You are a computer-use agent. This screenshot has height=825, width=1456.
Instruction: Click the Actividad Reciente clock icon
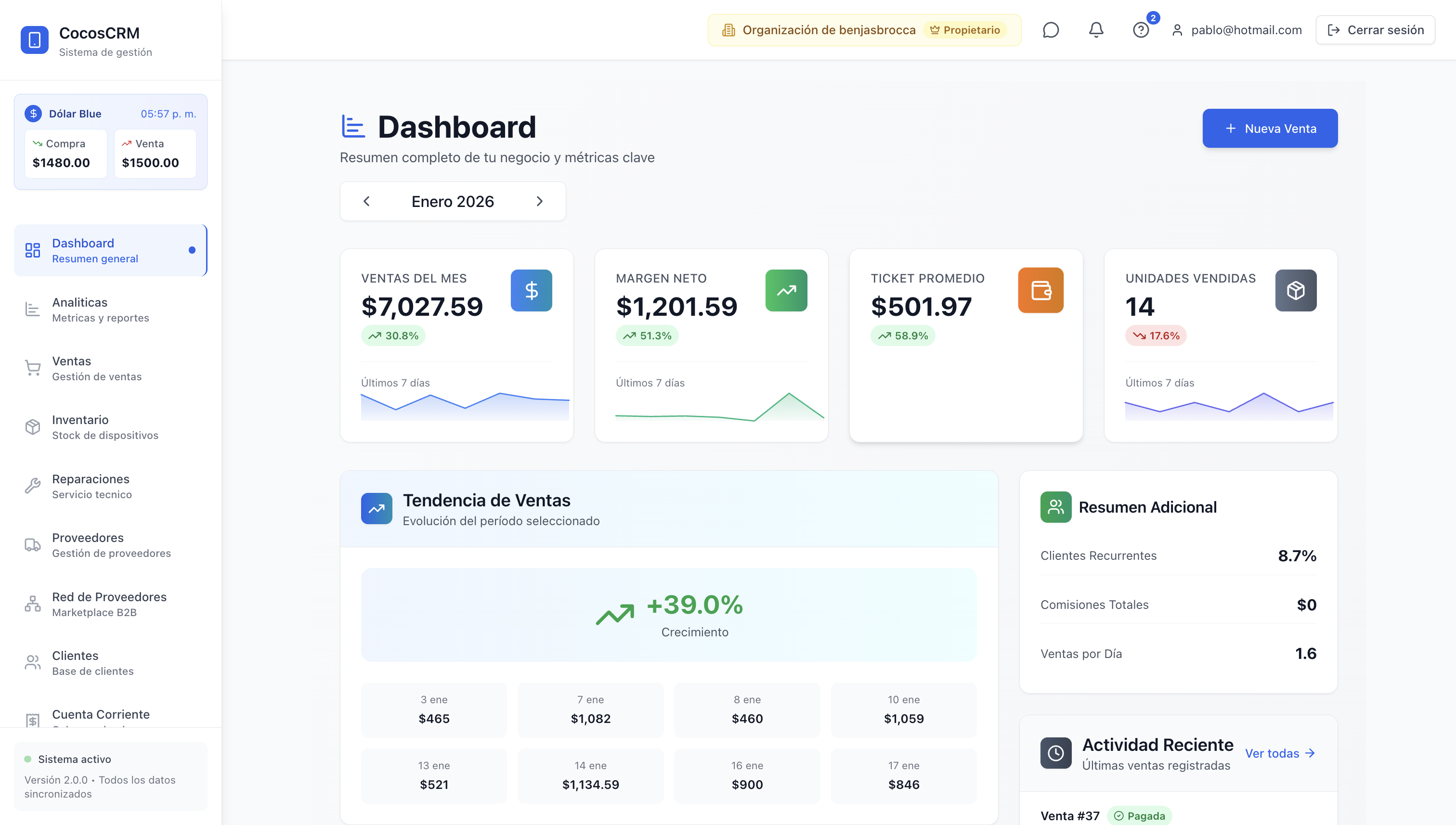[x=1055, y=753]
